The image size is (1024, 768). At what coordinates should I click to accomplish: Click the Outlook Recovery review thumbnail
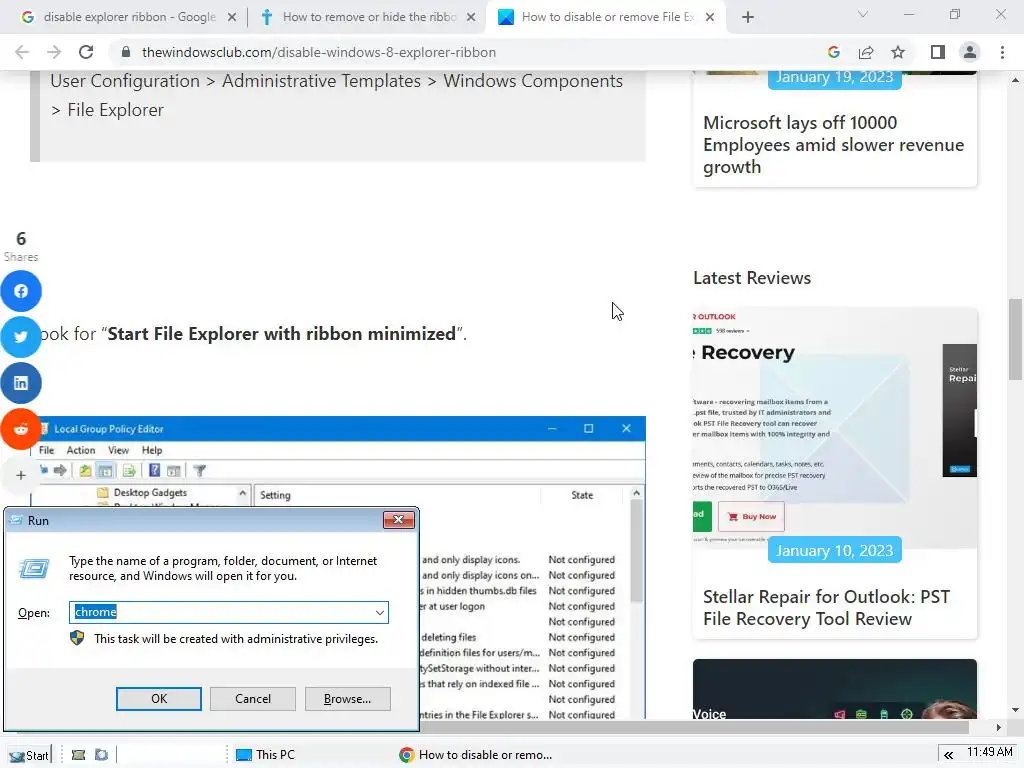[x=835, y=428]
